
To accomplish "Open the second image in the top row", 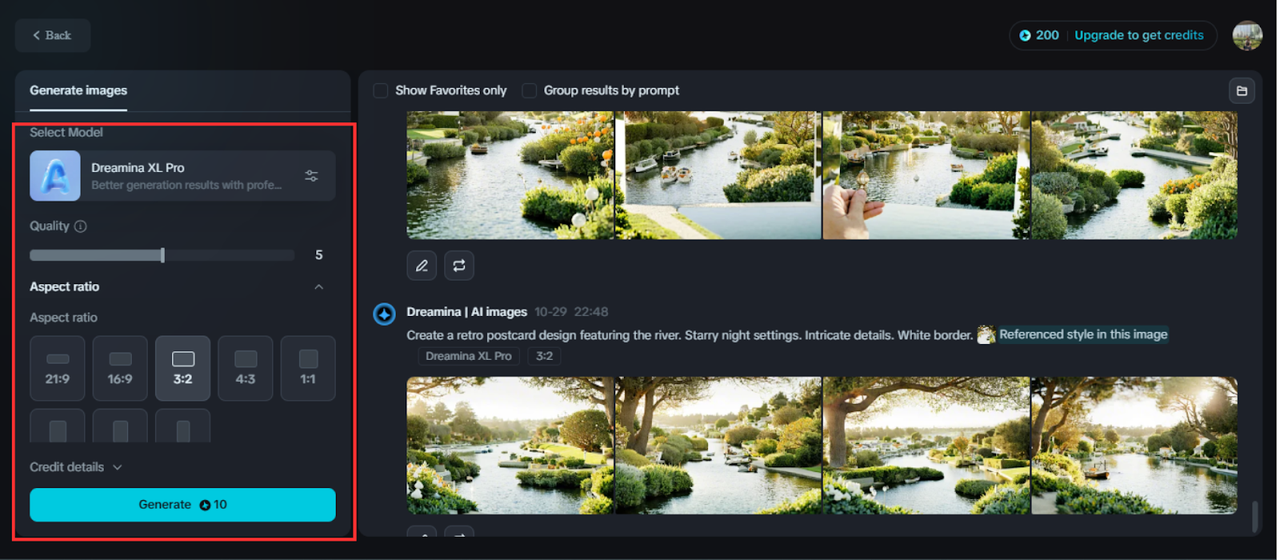I will tap(718, 175).
